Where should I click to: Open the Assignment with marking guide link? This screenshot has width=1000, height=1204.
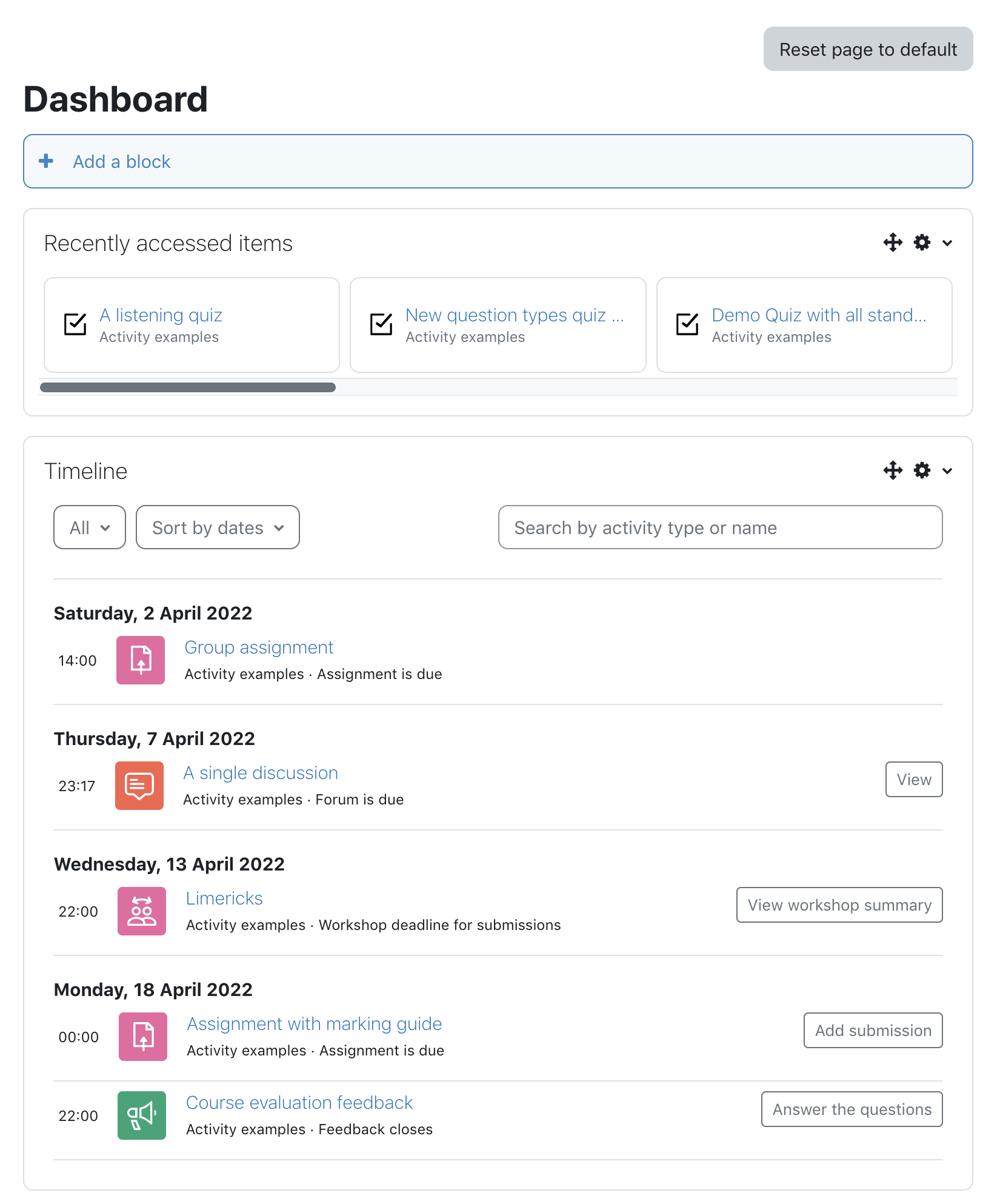click(315, 1024)
